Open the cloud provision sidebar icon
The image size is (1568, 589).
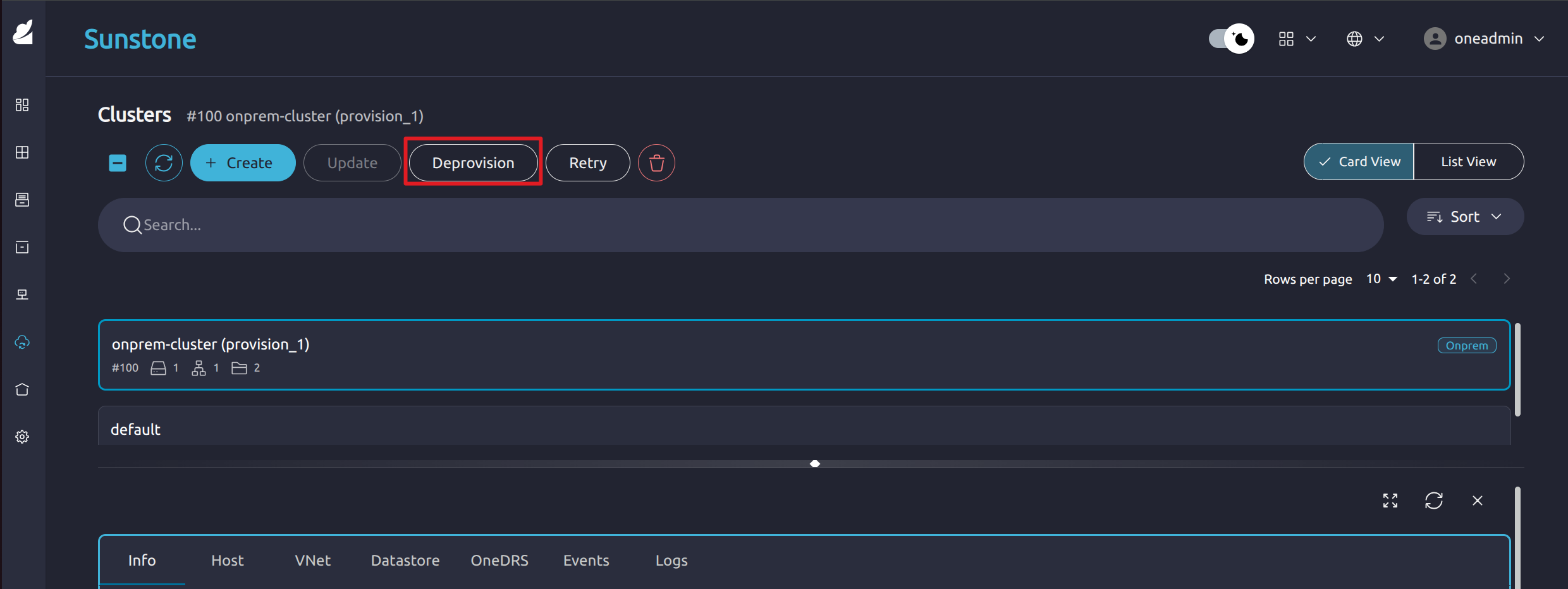coord(22,342)
